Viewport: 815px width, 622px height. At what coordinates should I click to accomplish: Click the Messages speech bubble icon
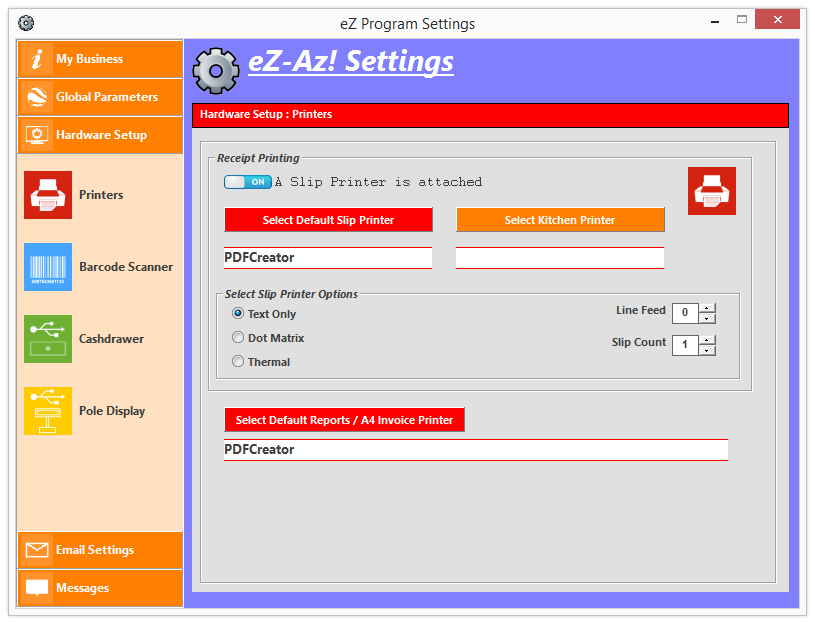tap(36, 587)
